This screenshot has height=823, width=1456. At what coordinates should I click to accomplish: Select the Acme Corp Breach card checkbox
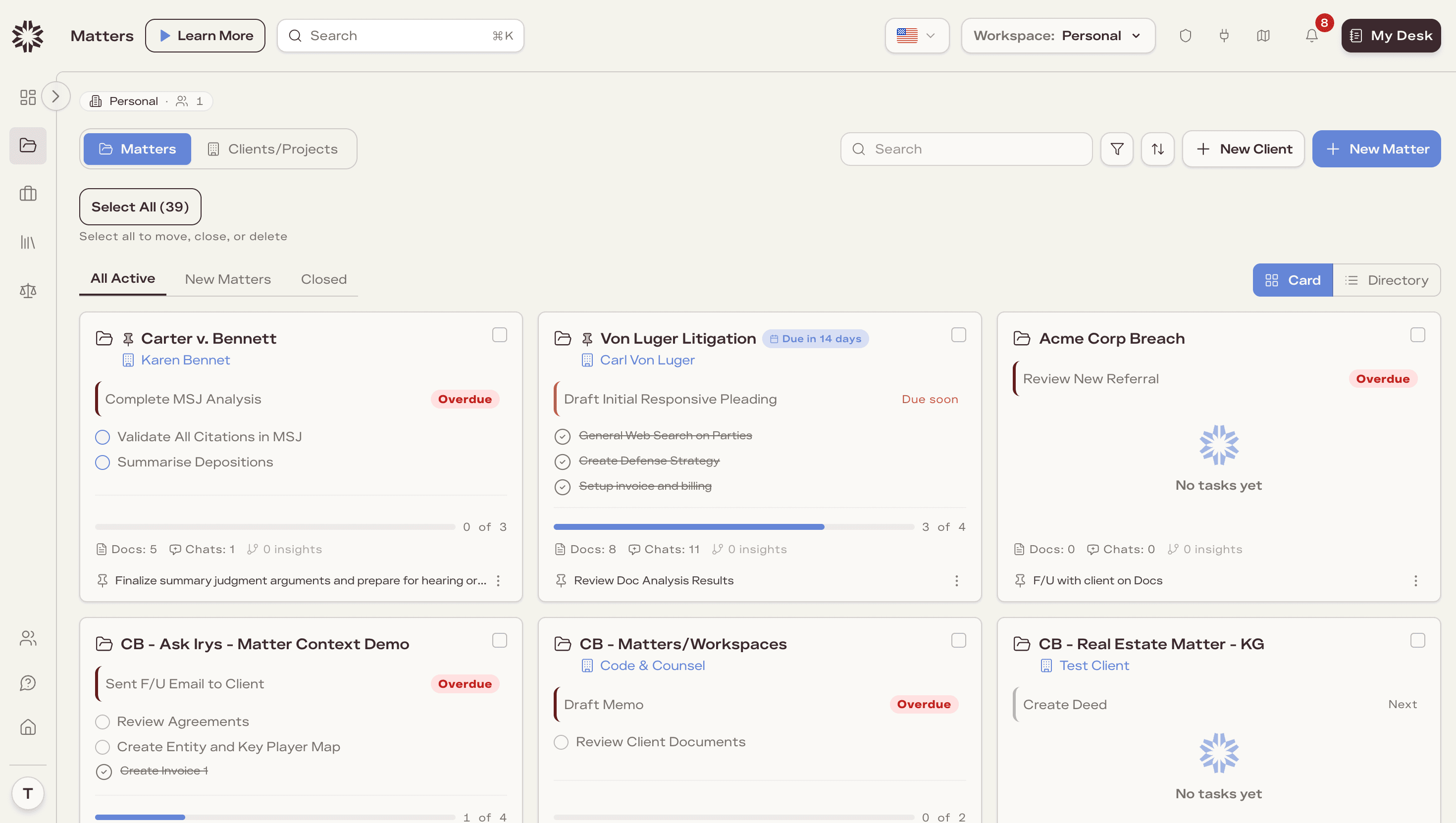[1417, 335]
